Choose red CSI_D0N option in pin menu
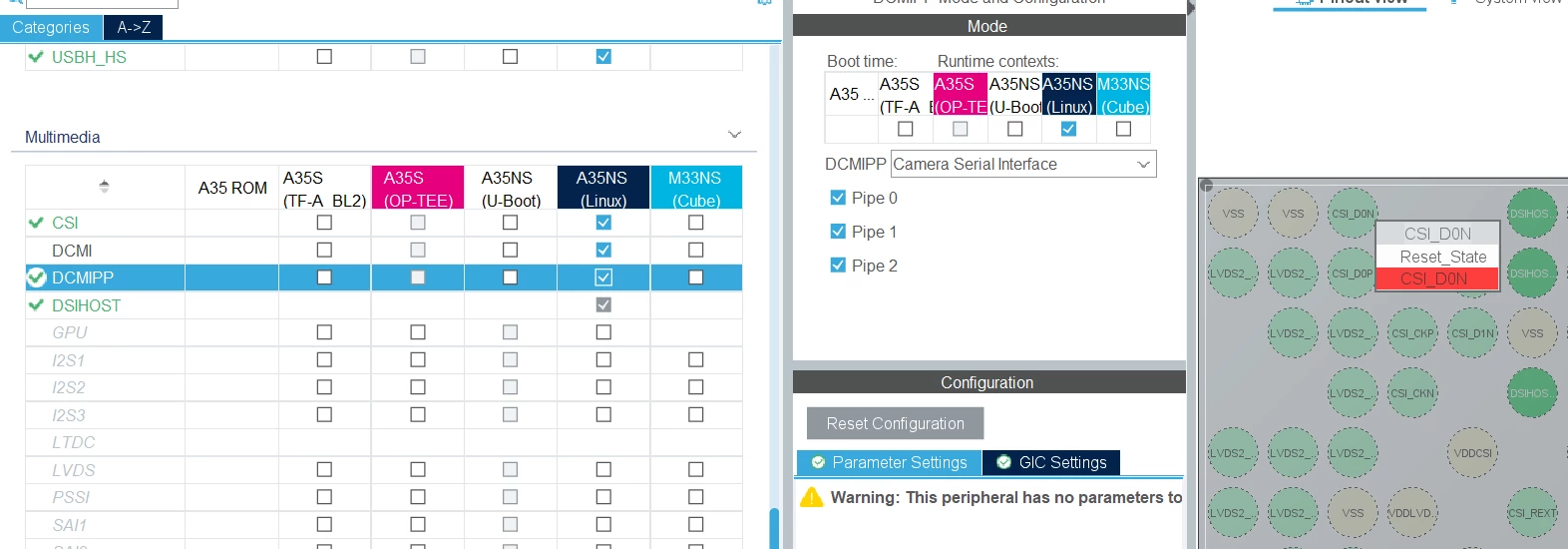The height and width of the screenshot is (549, 1568). (1437, 279)
